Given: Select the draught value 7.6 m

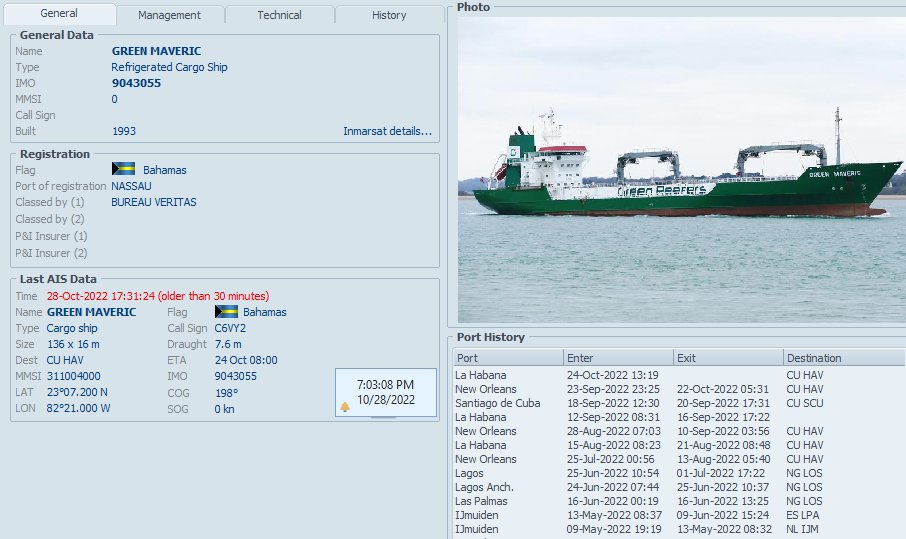Looking at the screenshot, I should click(228, 344).
